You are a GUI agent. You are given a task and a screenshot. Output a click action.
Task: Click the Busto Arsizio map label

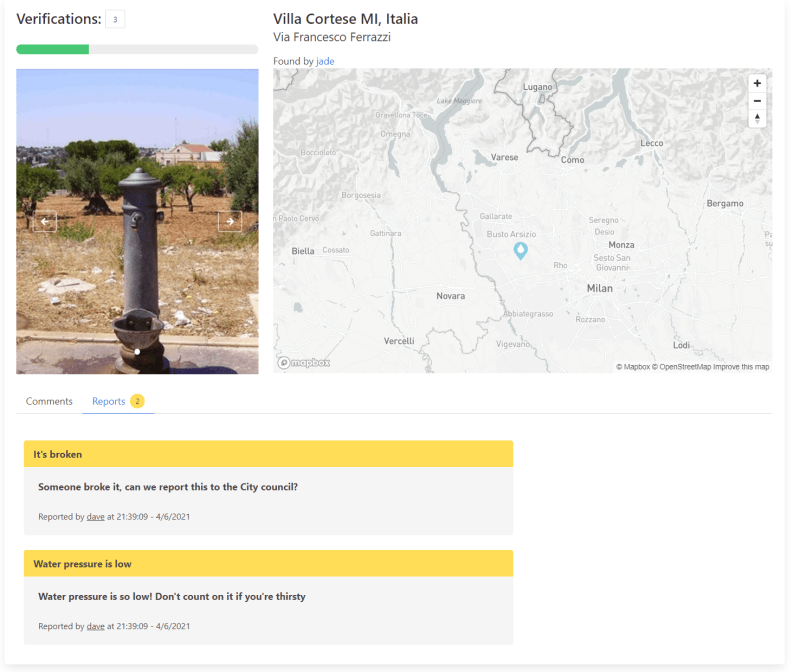coord(511,234)
